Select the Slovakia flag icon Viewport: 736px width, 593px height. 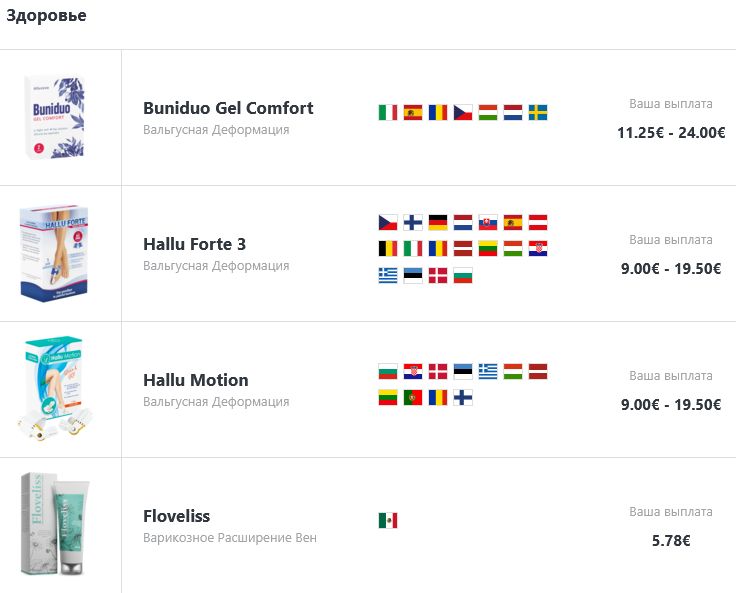[488, 223]
